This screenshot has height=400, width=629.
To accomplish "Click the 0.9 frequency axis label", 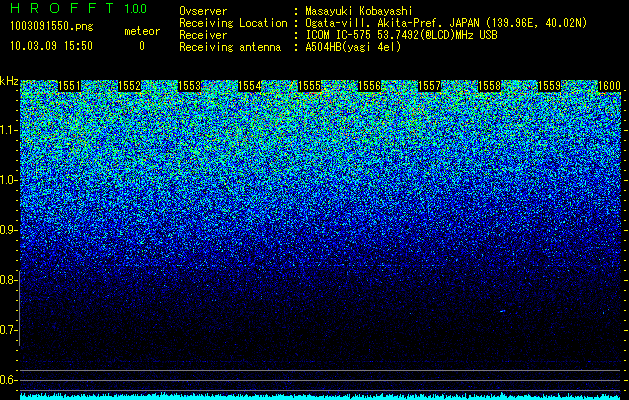I will [9, 230].
